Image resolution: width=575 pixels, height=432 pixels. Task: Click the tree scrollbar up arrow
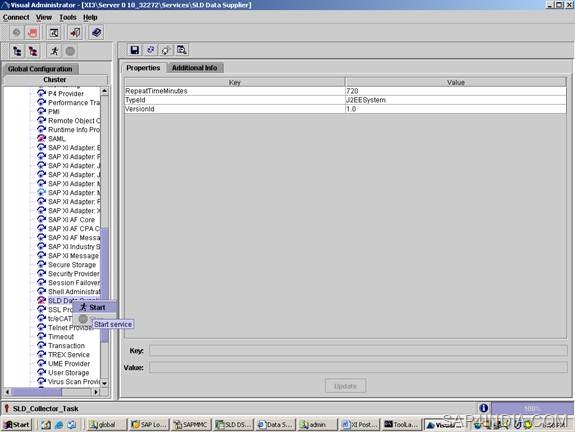click(105, 91)
